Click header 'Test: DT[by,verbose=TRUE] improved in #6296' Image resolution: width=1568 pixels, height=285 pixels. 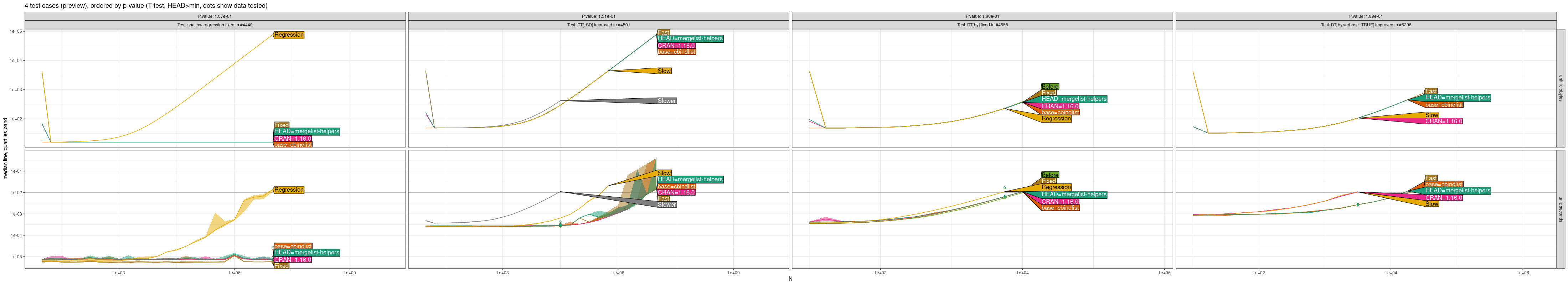coord(1365,25)
